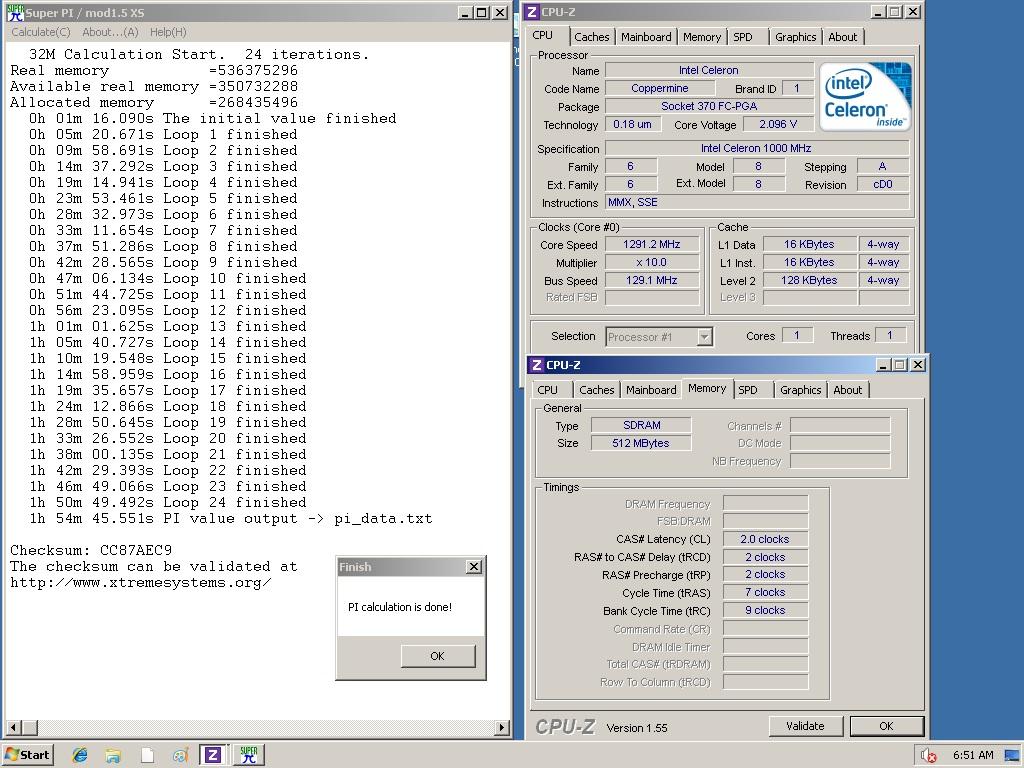
Task: Click the Intel Celeron inside logo
Action: (x=865, y=97)
